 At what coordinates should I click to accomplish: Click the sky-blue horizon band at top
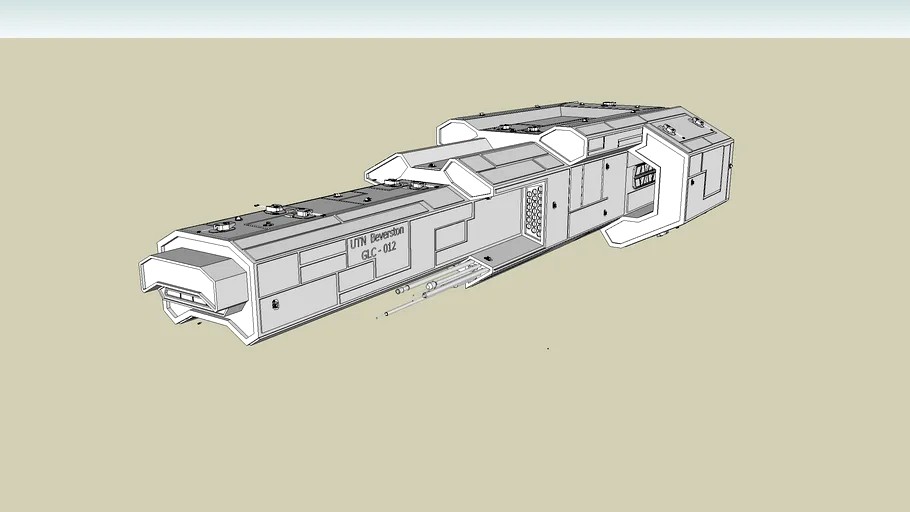[x=455, y=18]
